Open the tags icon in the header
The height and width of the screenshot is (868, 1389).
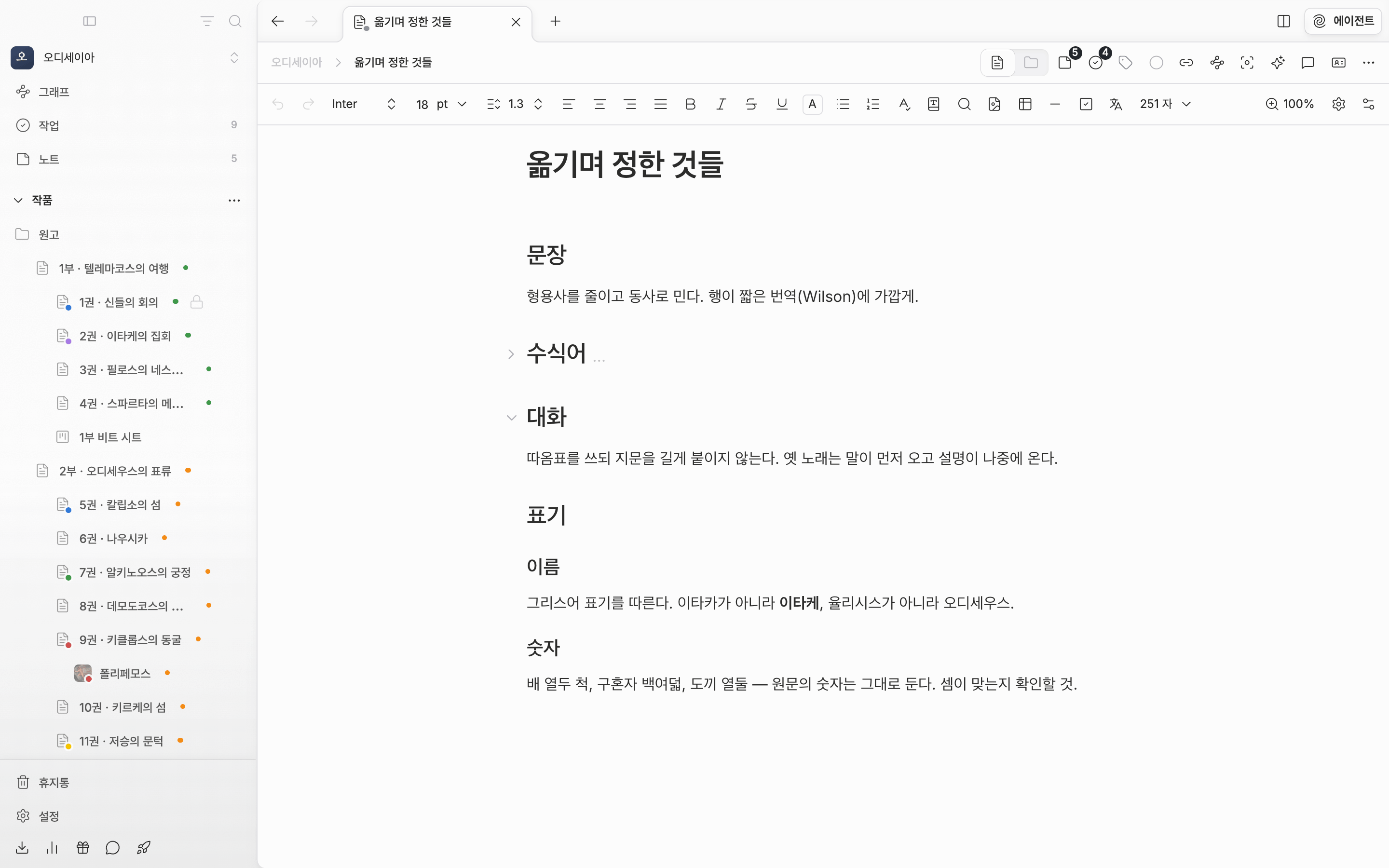tap(1126, 63)
